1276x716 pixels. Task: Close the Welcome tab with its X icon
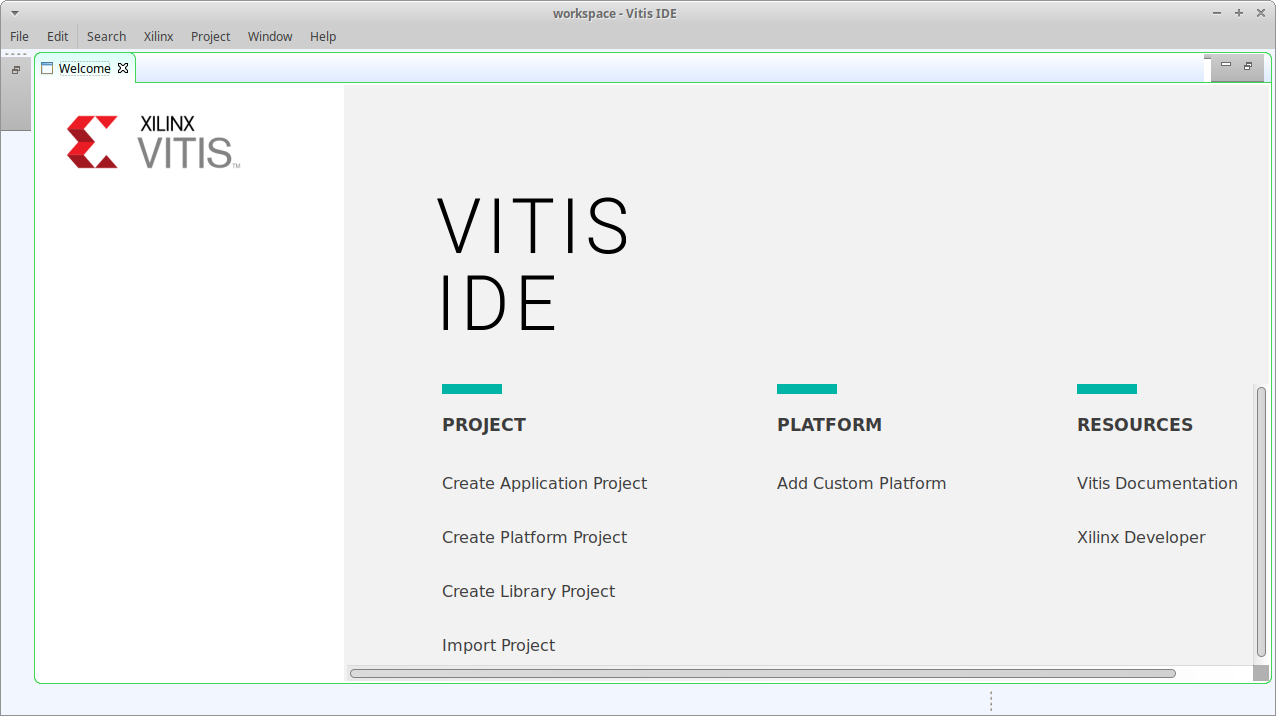[123, 68]
